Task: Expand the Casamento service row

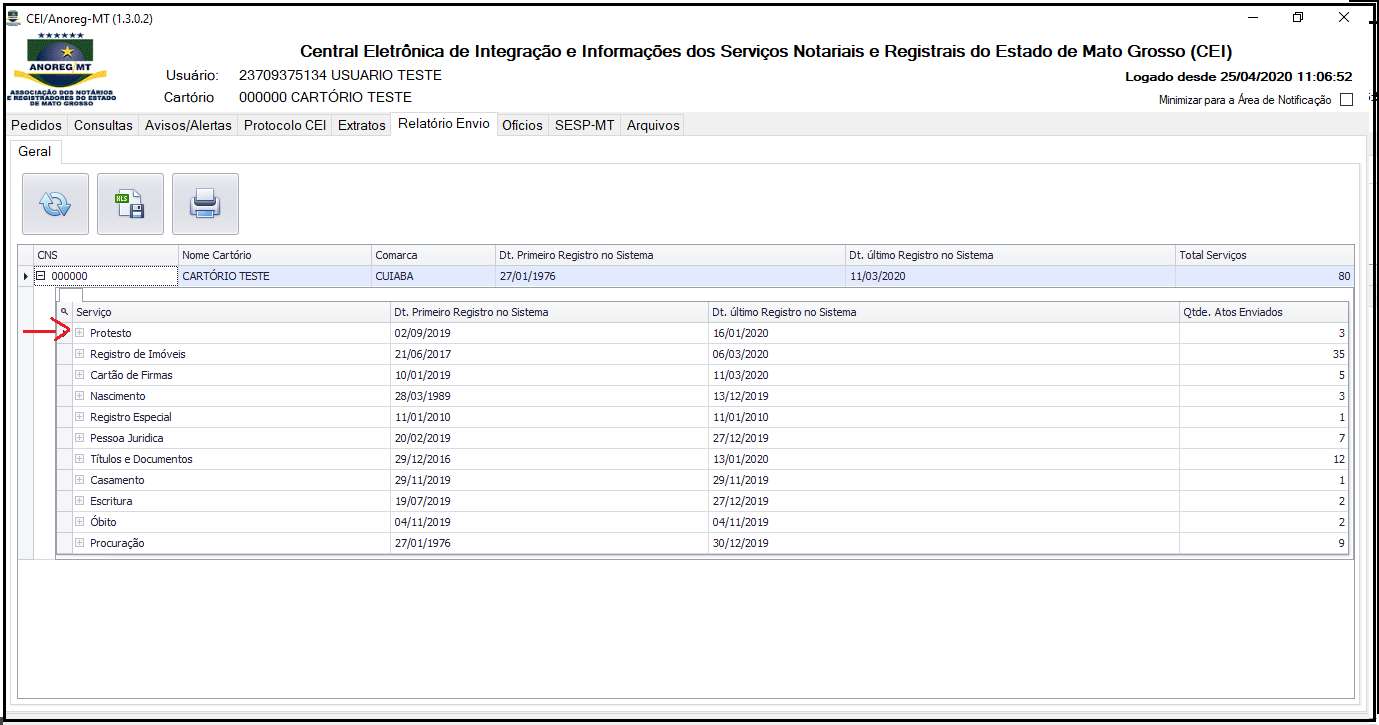Action: (x=80, y=480)
